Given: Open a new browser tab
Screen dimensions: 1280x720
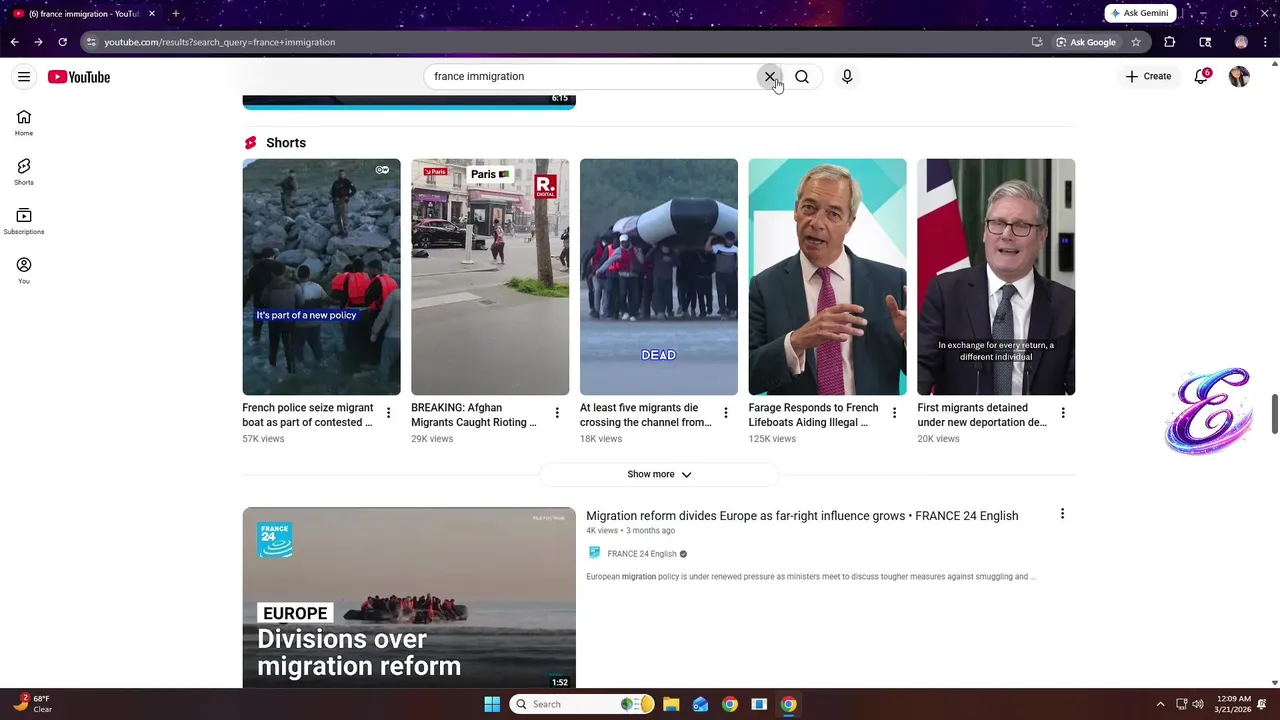Looking at the screenshot, I should click(x=175, y=13).
